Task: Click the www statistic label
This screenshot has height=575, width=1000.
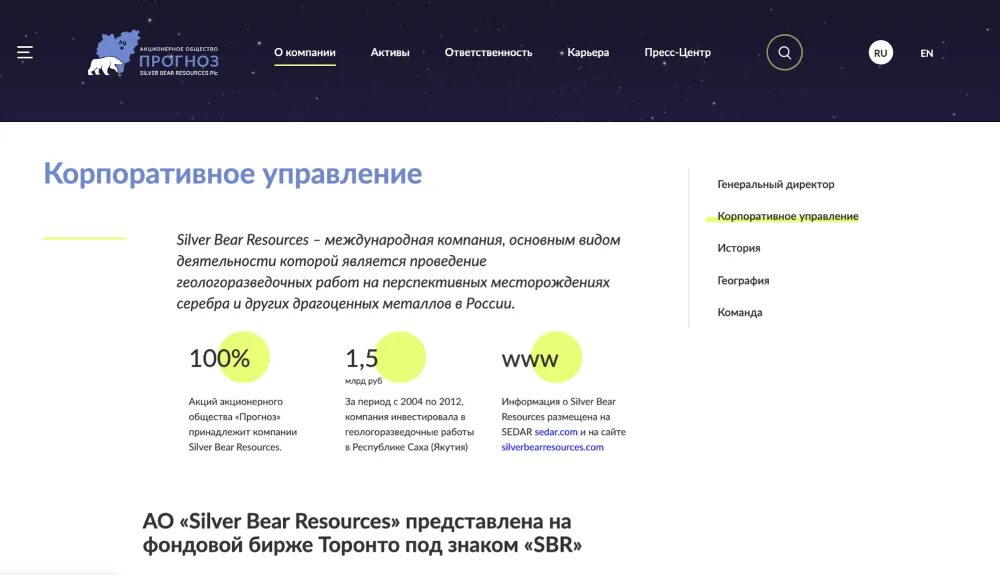Action: tap(530, 359)
